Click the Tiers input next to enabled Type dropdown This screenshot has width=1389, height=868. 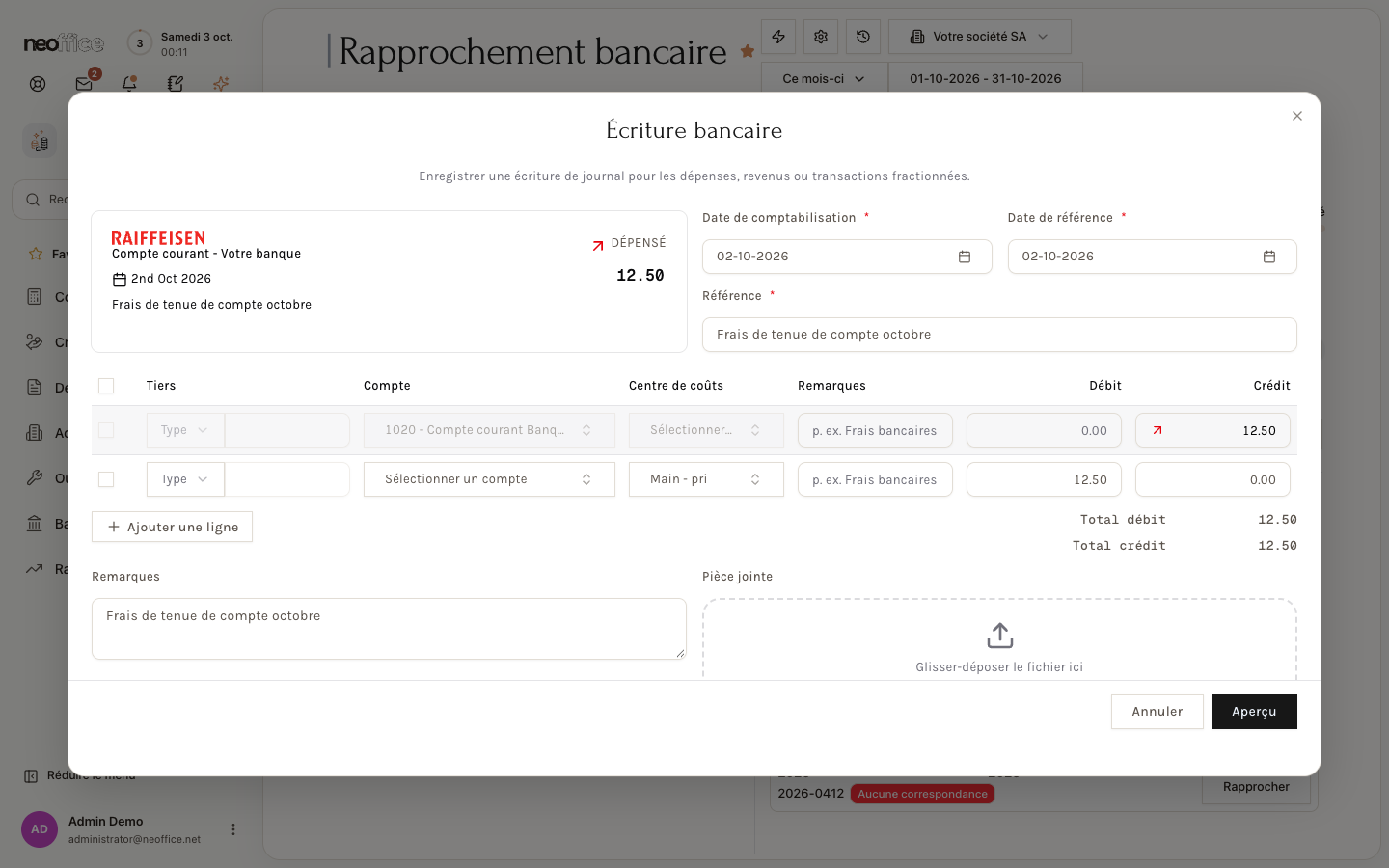(287, 479)
